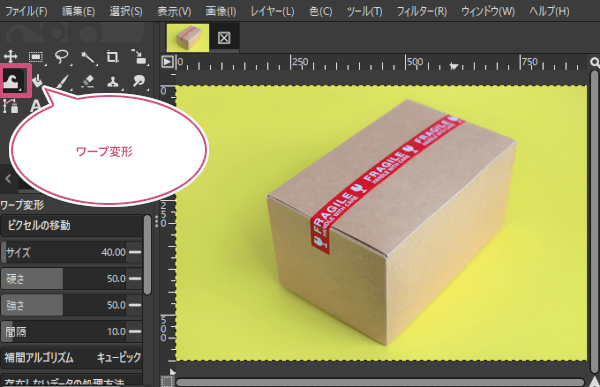Click the left chevron on dock tab bar
This screenshot has width=600, height=387.
click(x=8, y=179)
